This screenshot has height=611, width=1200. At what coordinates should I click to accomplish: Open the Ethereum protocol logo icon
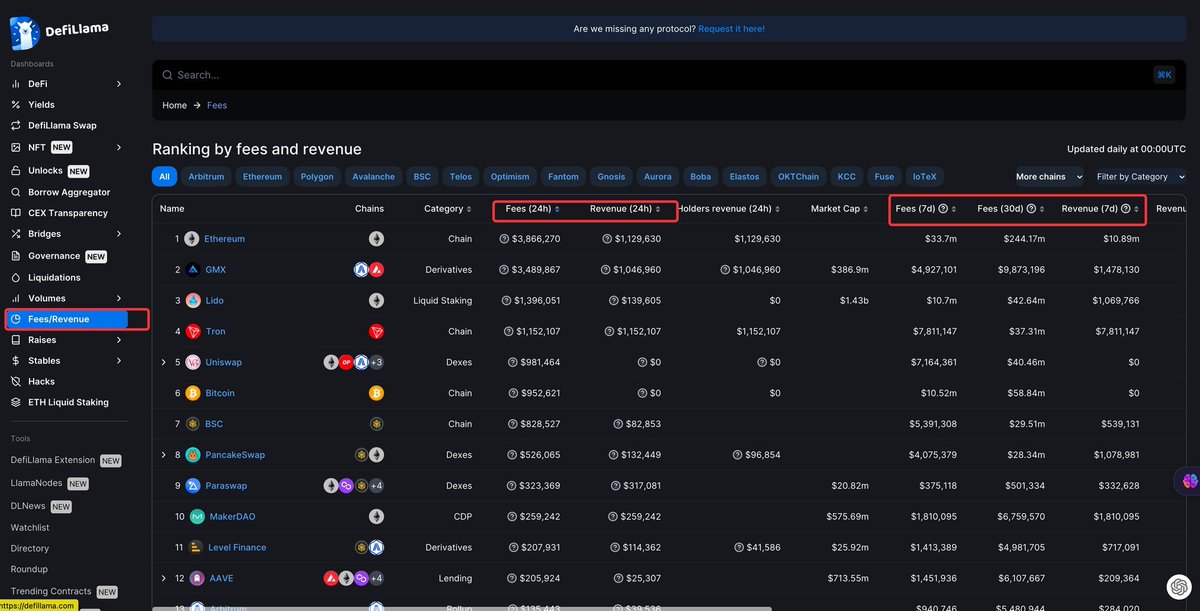(x=192, y=239)
